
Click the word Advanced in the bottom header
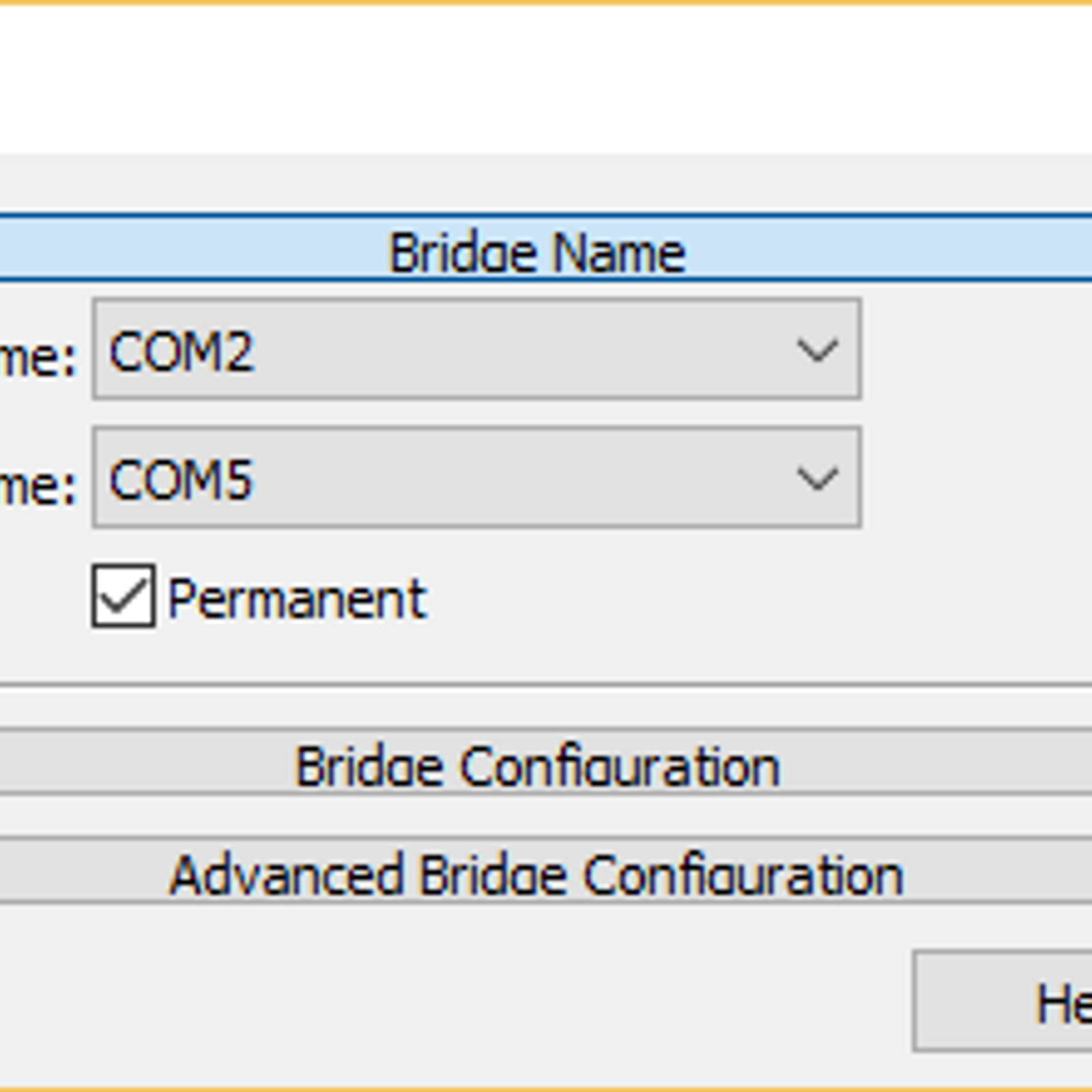(285, 875)
